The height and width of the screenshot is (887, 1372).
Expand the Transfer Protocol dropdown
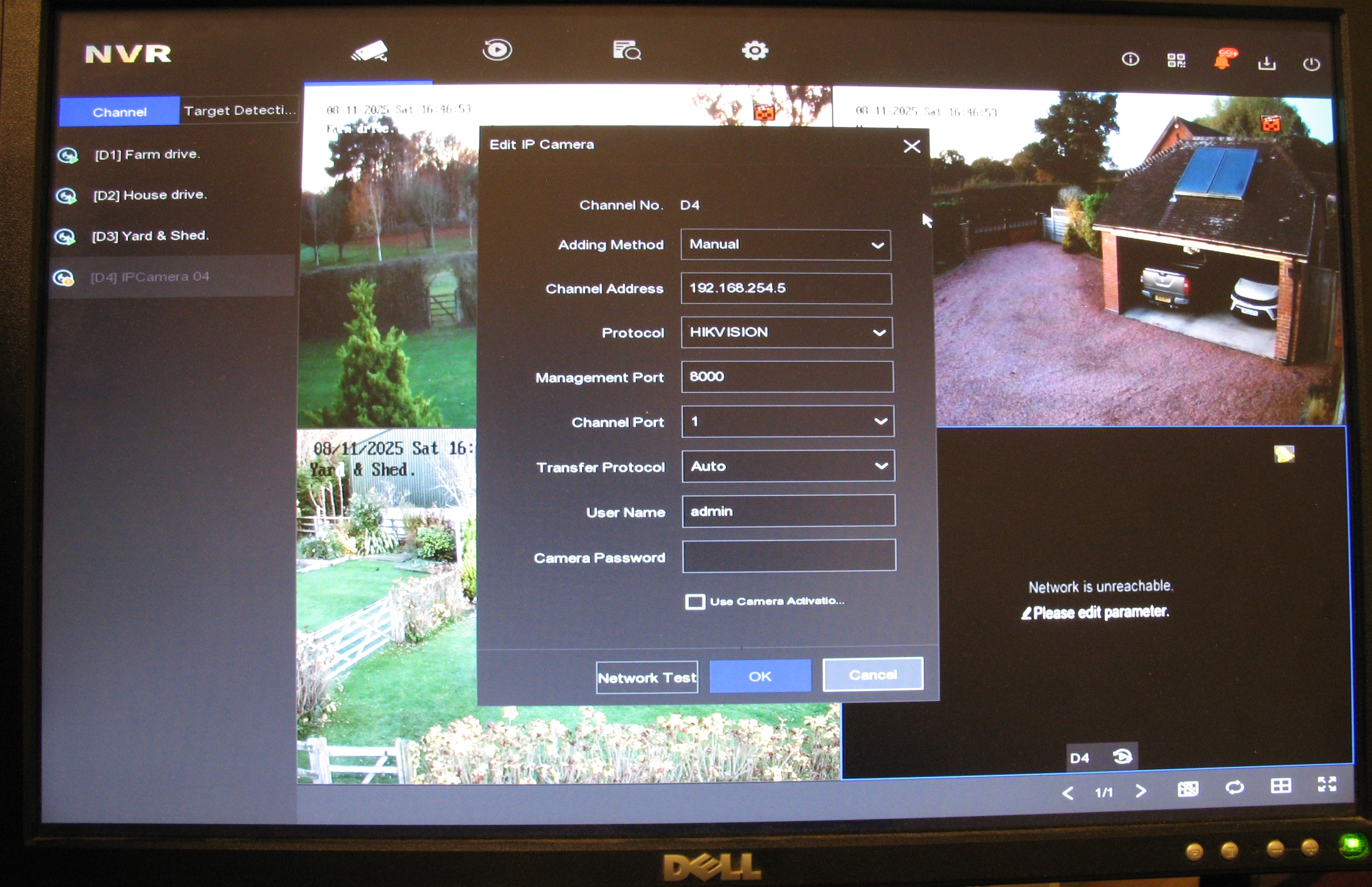[x=788, y=466]
